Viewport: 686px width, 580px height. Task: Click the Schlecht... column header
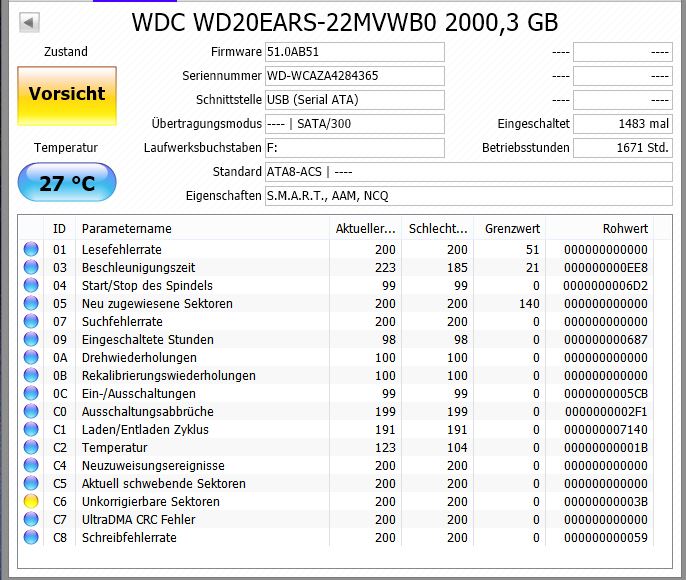pos(438,229)
